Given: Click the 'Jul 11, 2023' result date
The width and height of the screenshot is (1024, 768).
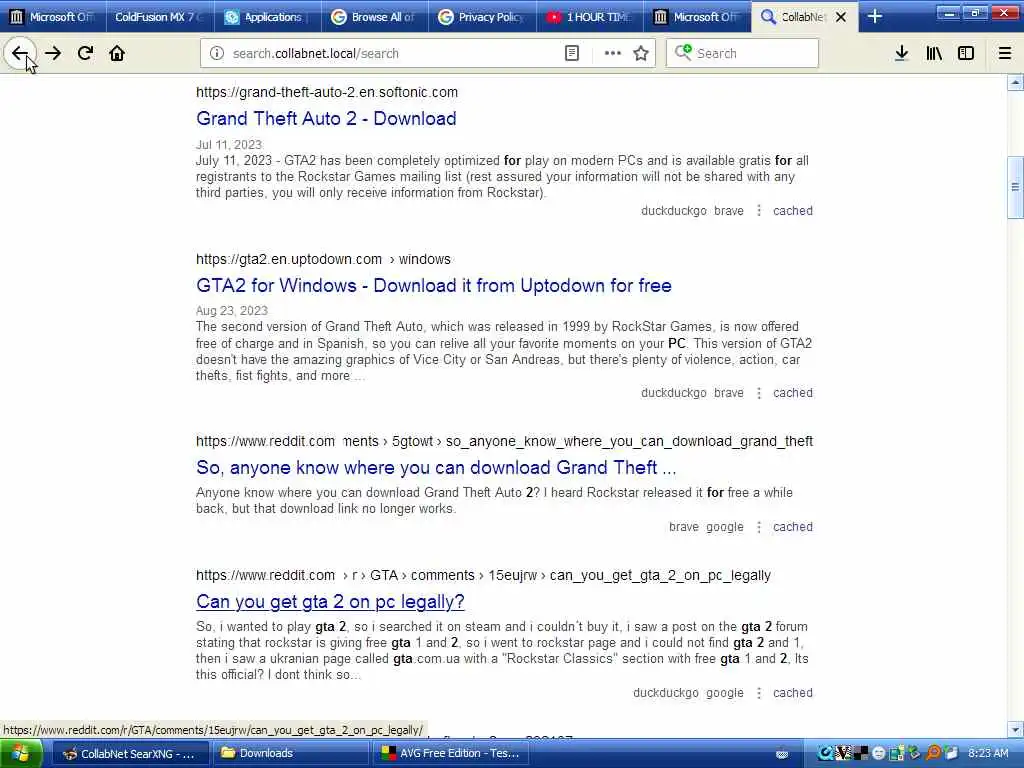Looking at the screenshot, I should point(229,144).
